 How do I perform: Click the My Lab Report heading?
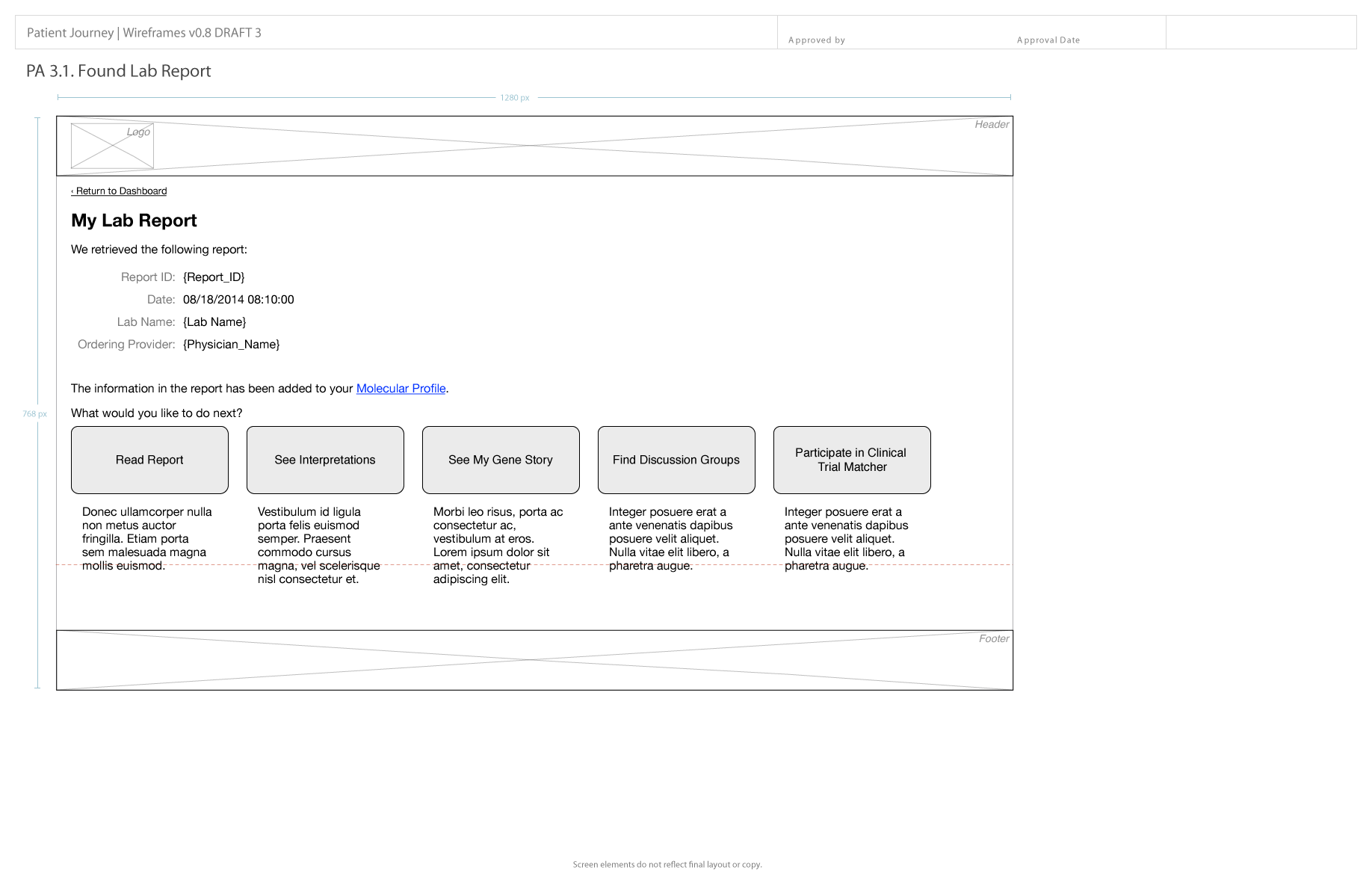pyautogui.click(x=134, y=221)
